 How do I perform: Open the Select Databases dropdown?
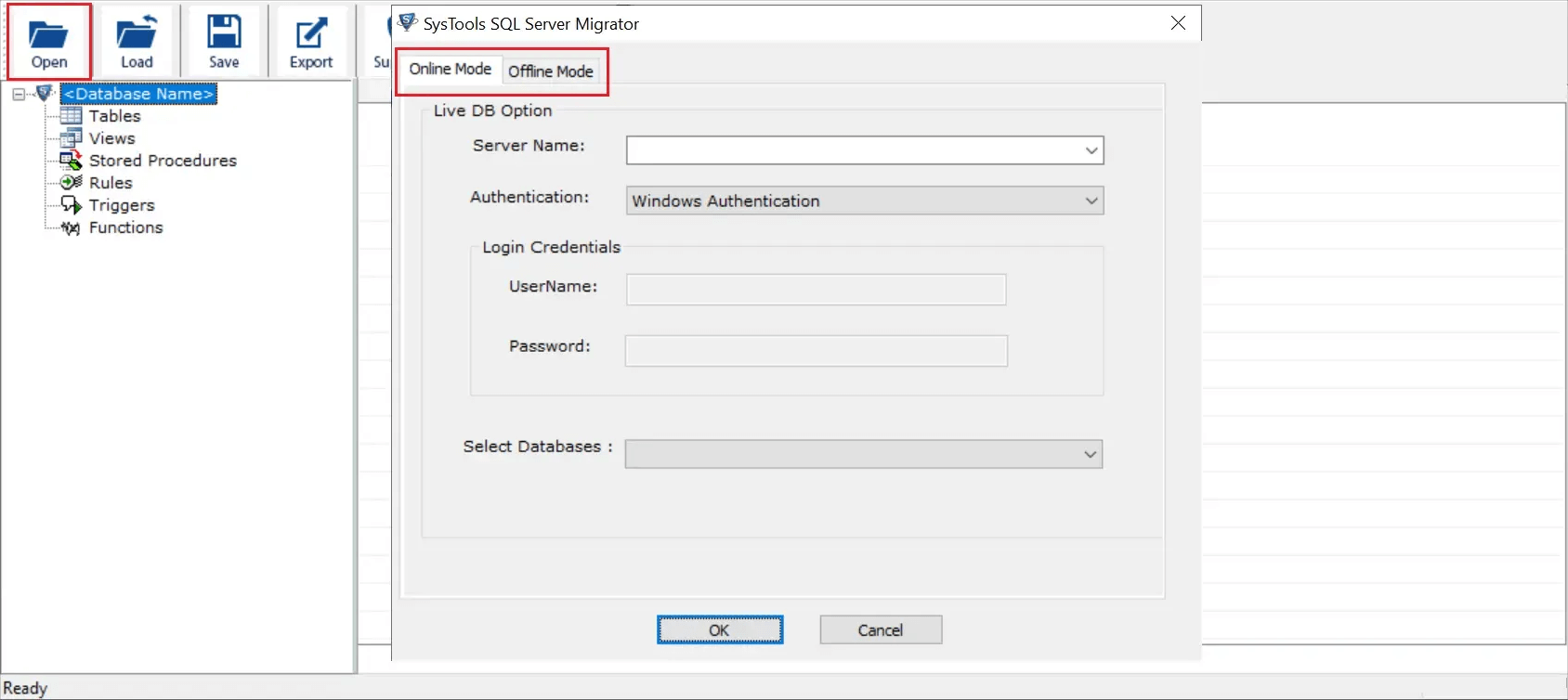pyautogui.click(x=1090, y=454)
